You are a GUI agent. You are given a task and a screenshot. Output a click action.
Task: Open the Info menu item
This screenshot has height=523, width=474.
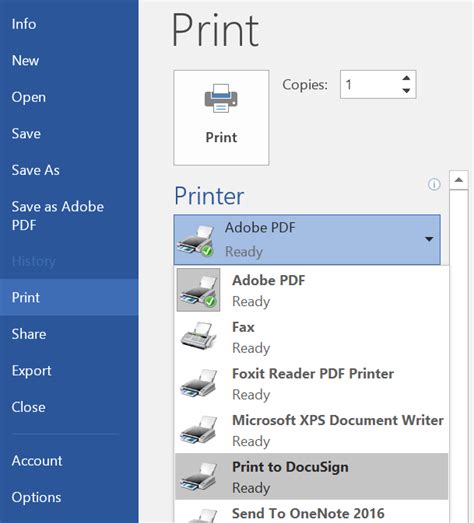[x=24, y=24]
